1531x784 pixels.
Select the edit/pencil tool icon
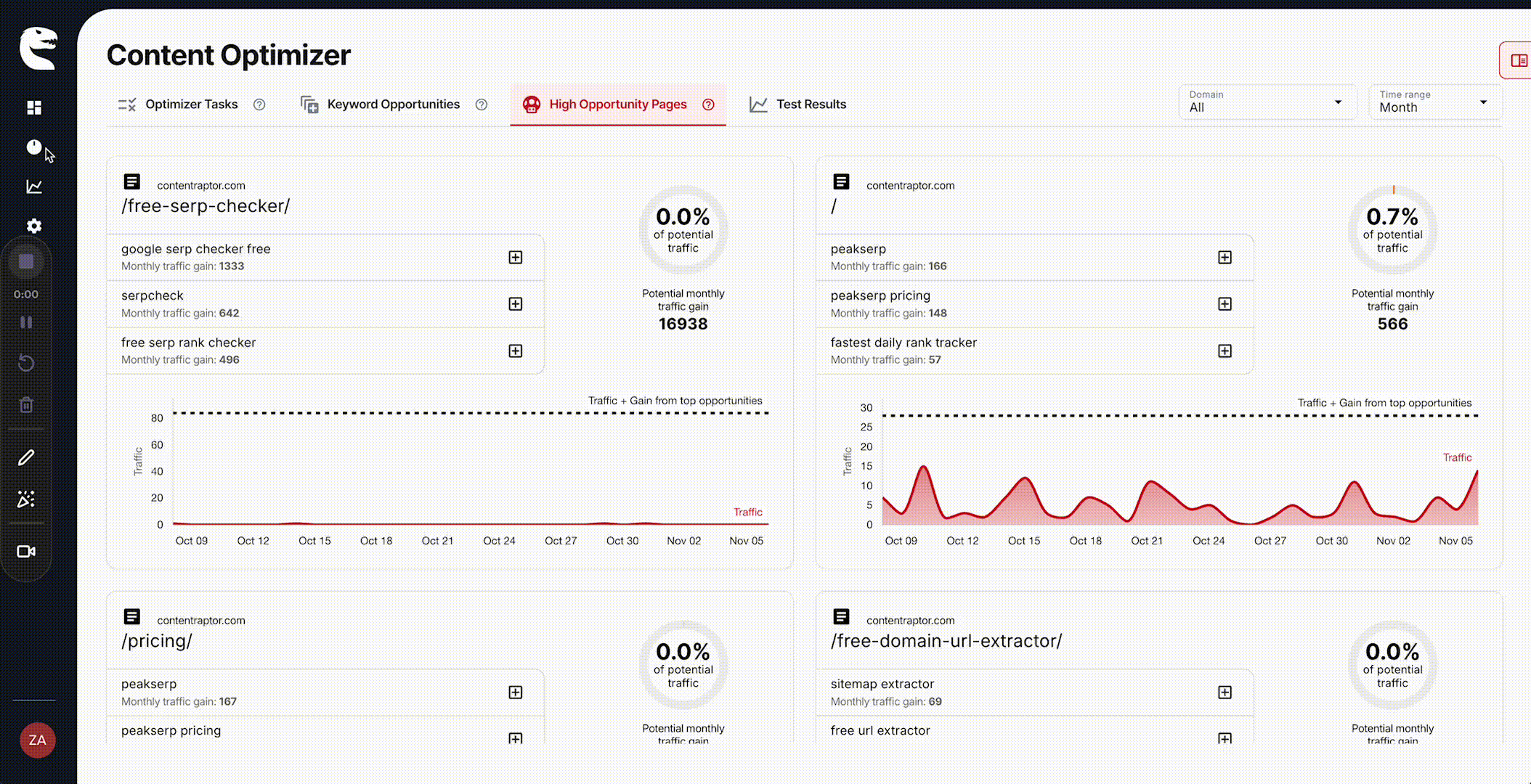(26, 457)
